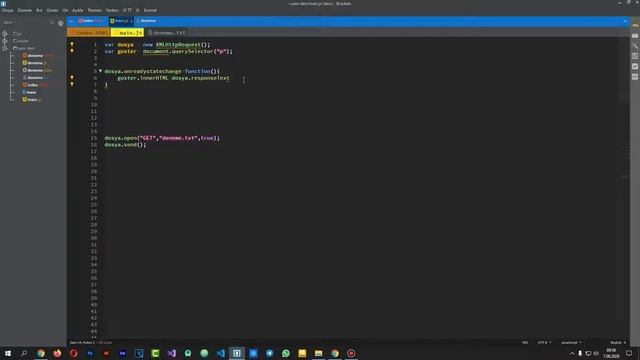The image size is (640, 360).
Task: Open WhatsApp from the taskbar
Action: point(286,353)
